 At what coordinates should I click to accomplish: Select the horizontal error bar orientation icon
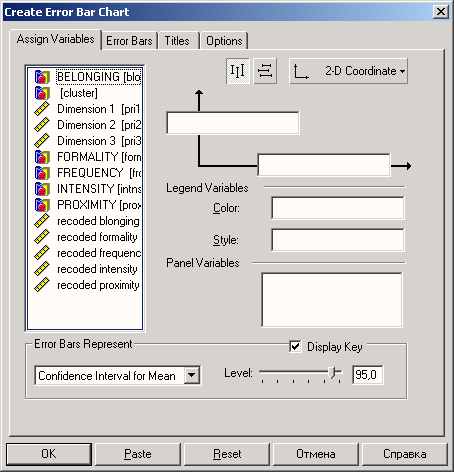(265, 71)
